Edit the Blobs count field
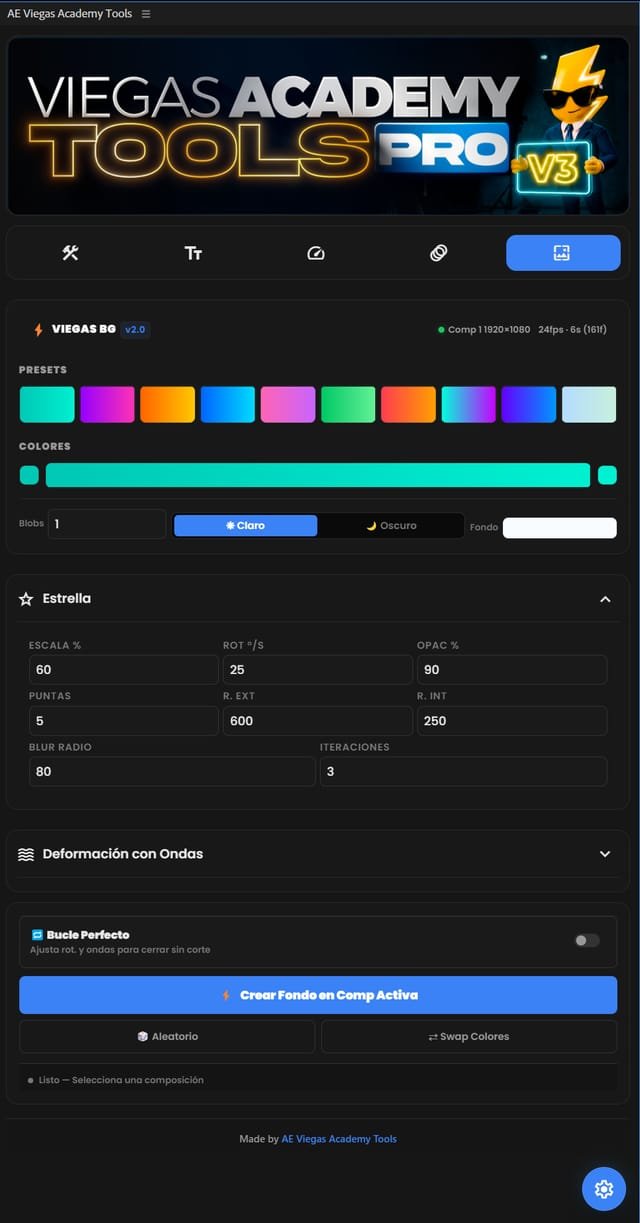640x1223 pixels. 107,524
